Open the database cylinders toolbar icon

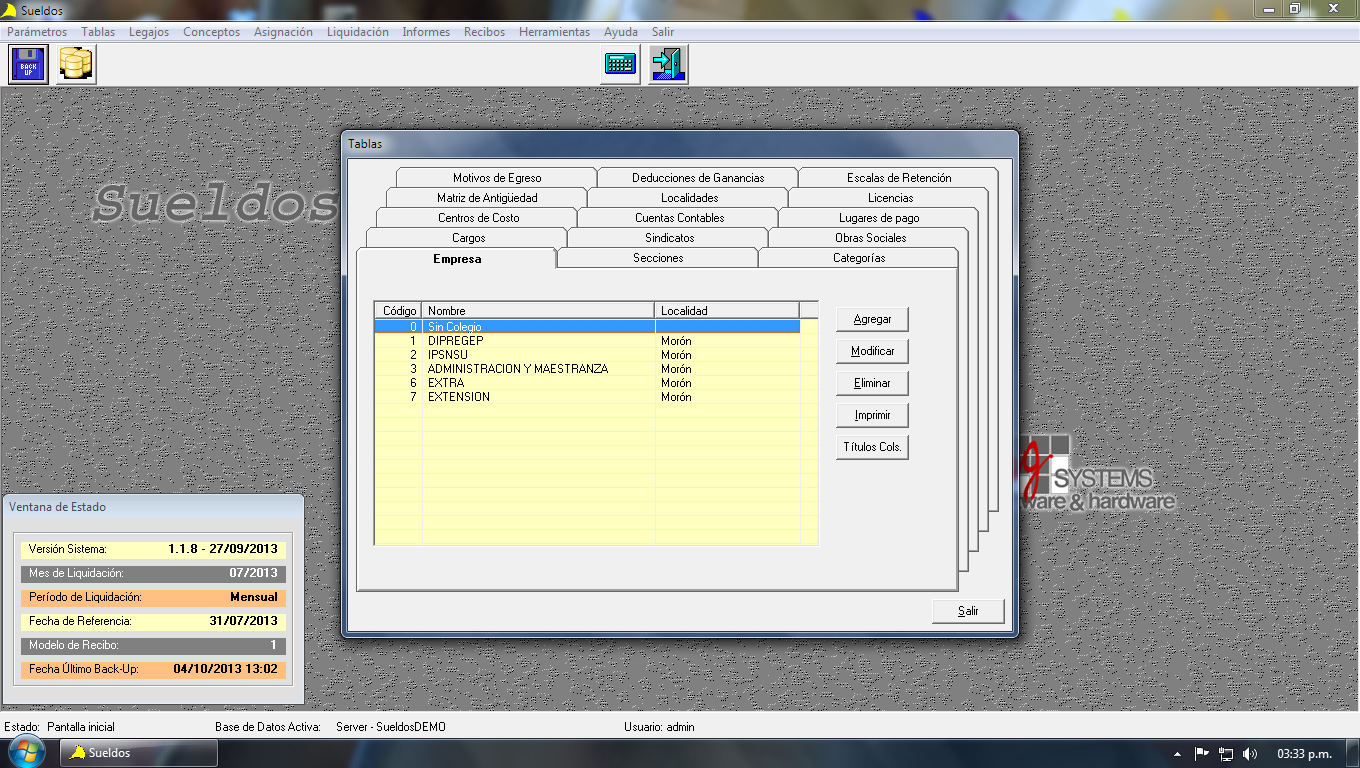(x=76, y=65)
